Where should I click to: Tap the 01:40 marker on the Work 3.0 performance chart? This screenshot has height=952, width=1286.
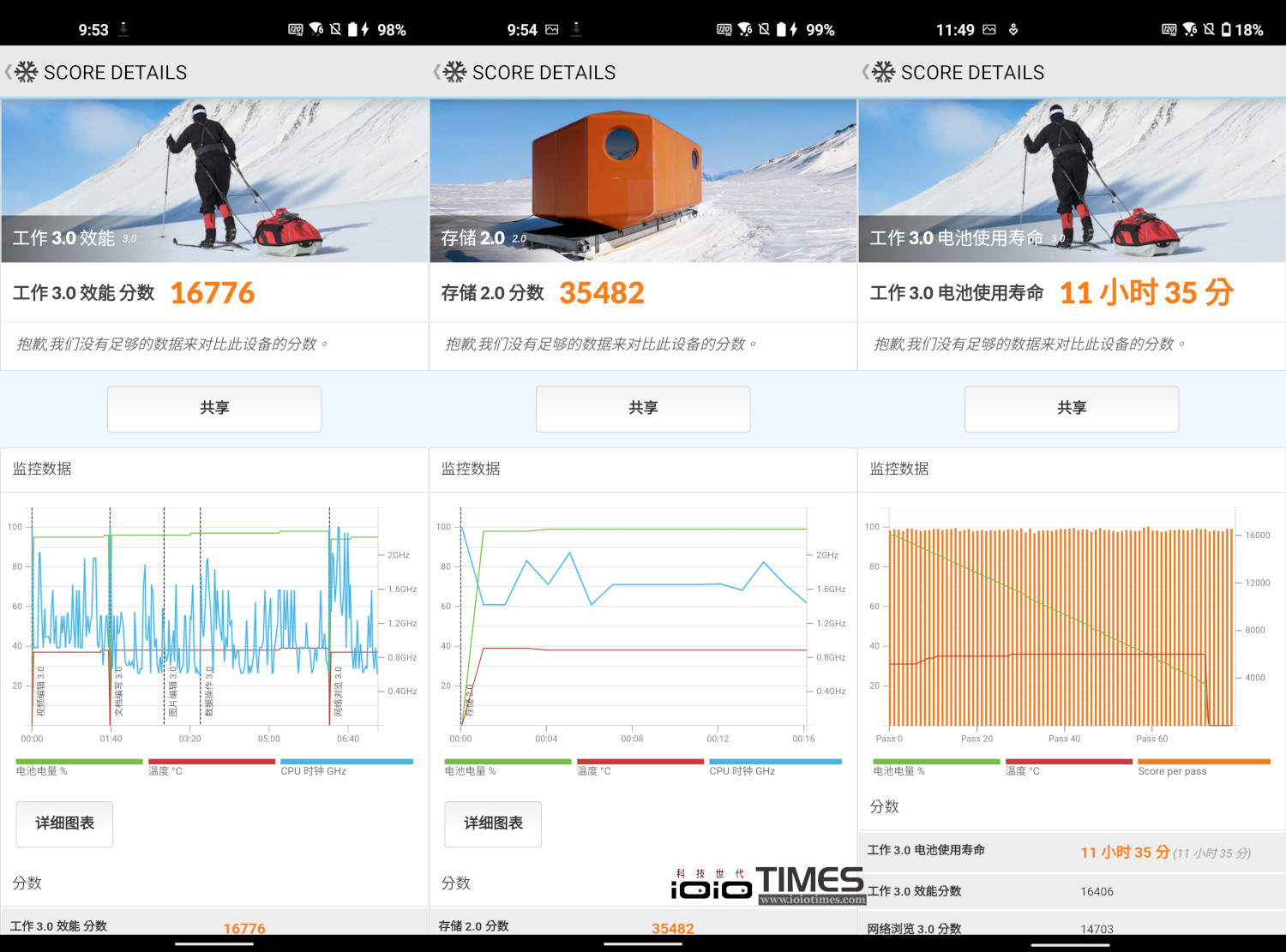(111, 739)
